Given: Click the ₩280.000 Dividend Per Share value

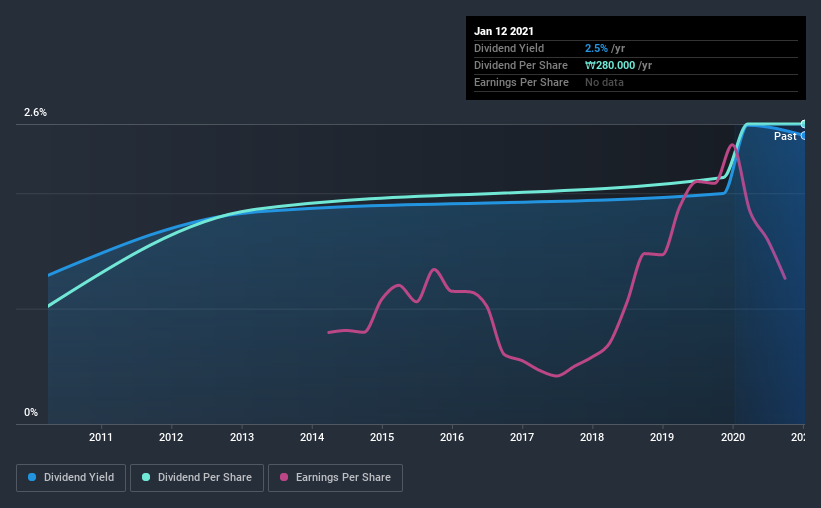Looking at the screenshot, I should click(610, 65).
